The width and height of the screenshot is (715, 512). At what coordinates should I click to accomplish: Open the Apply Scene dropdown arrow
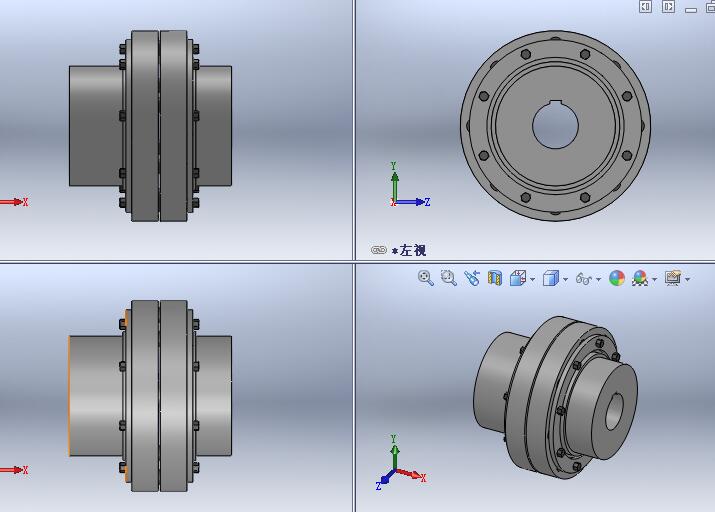[x=654, y=279]
